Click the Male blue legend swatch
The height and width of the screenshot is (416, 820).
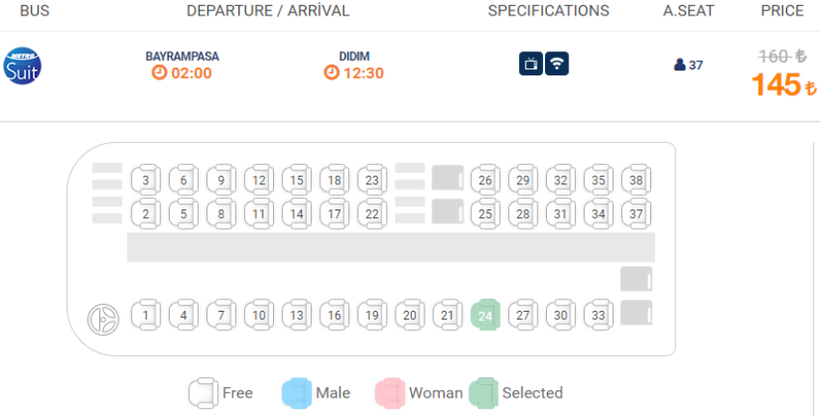point(297,392)
